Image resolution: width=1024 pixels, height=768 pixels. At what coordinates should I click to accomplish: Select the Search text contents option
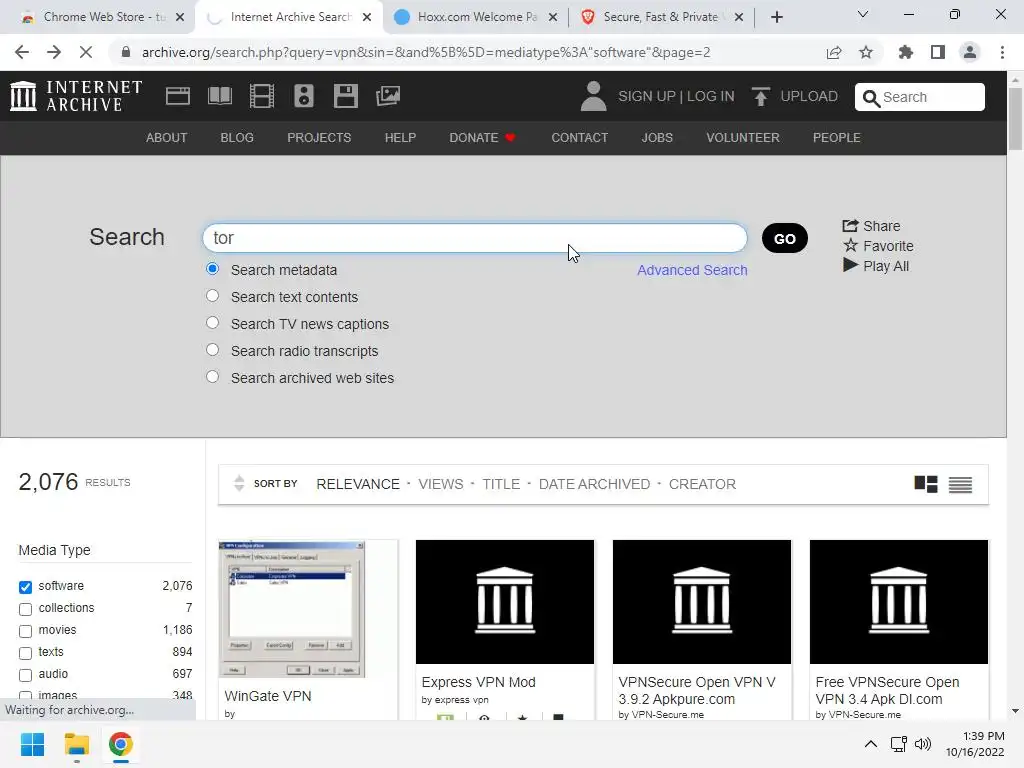(x=212, y=296)
